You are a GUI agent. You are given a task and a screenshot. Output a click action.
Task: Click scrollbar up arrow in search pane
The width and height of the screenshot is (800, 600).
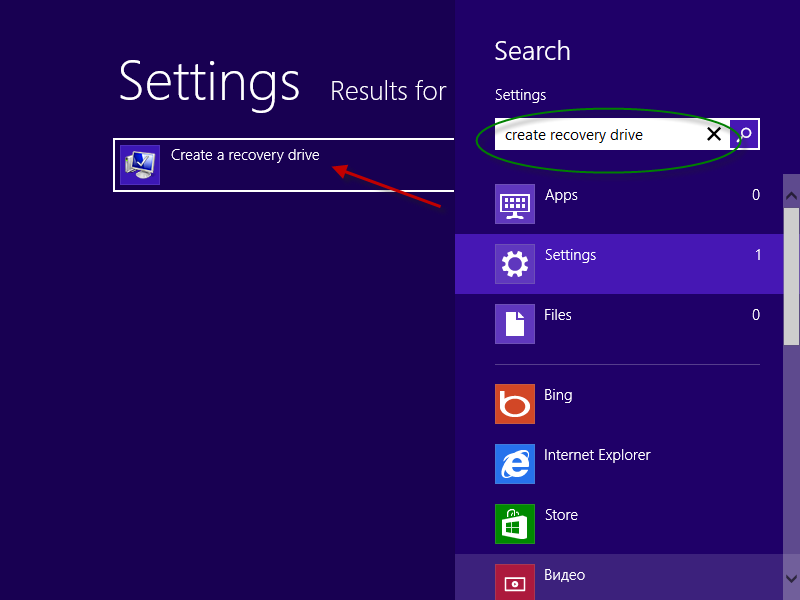point(791,196)
